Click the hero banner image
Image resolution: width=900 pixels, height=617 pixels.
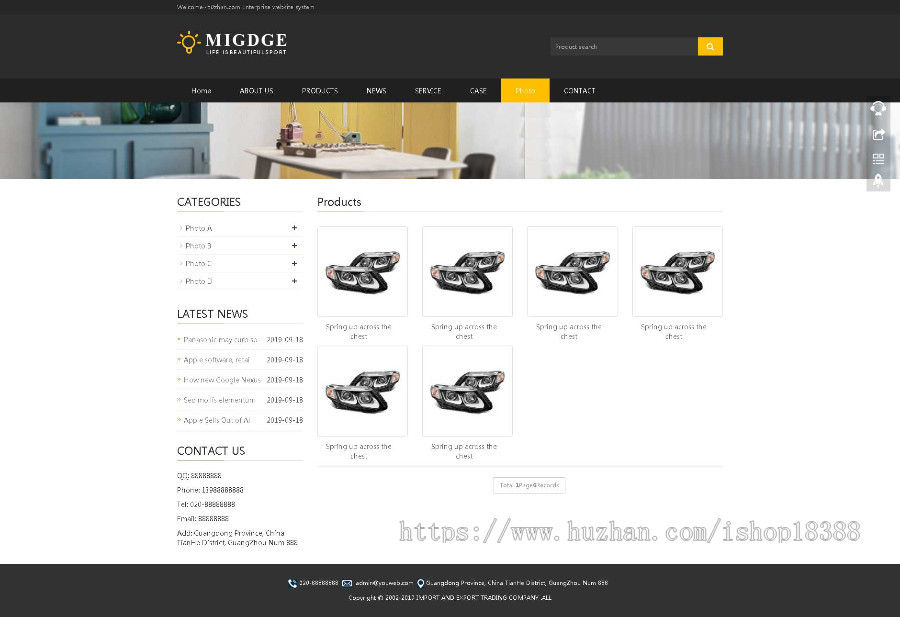450,141
